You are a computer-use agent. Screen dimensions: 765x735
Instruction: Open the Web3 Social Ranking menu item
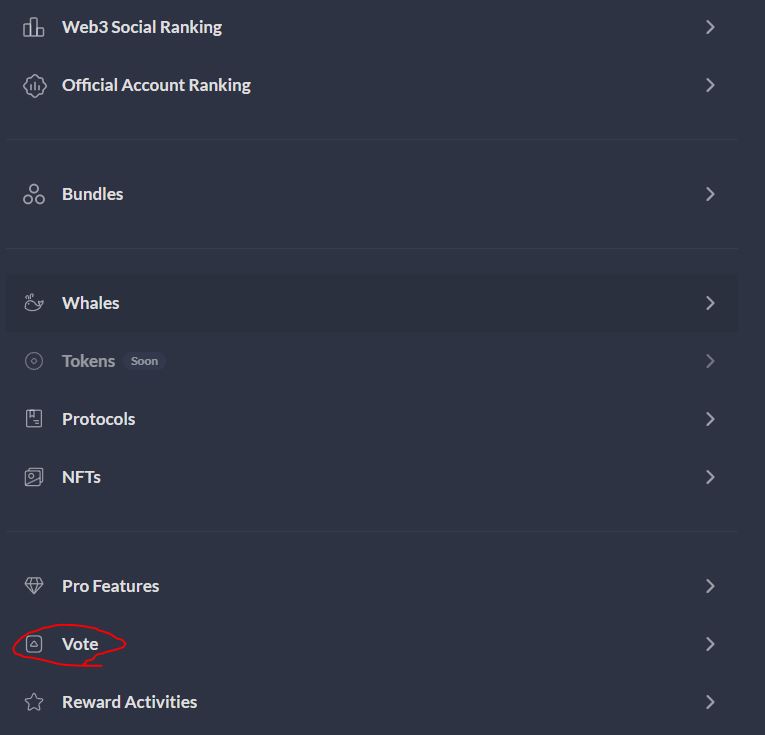372,27
